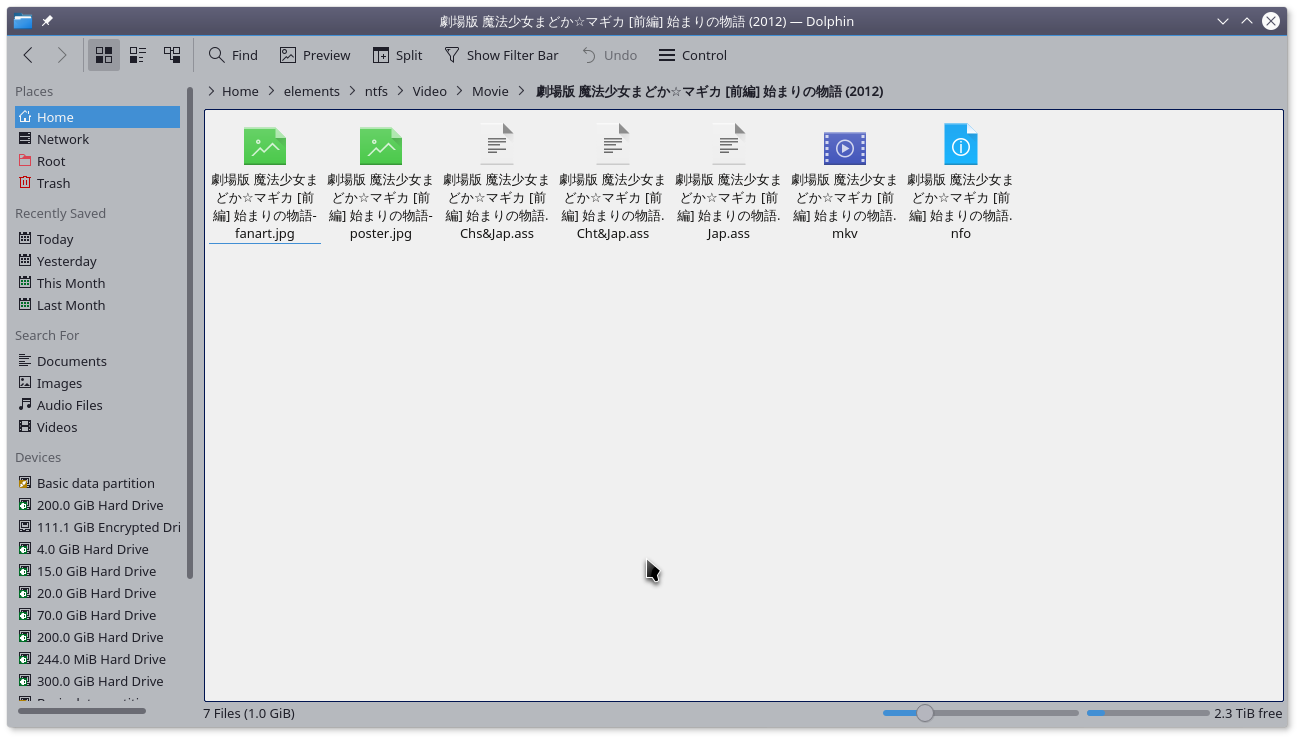1300x740 pixels.
Task: Switch to Compact view mode
Action: point(138,55)
